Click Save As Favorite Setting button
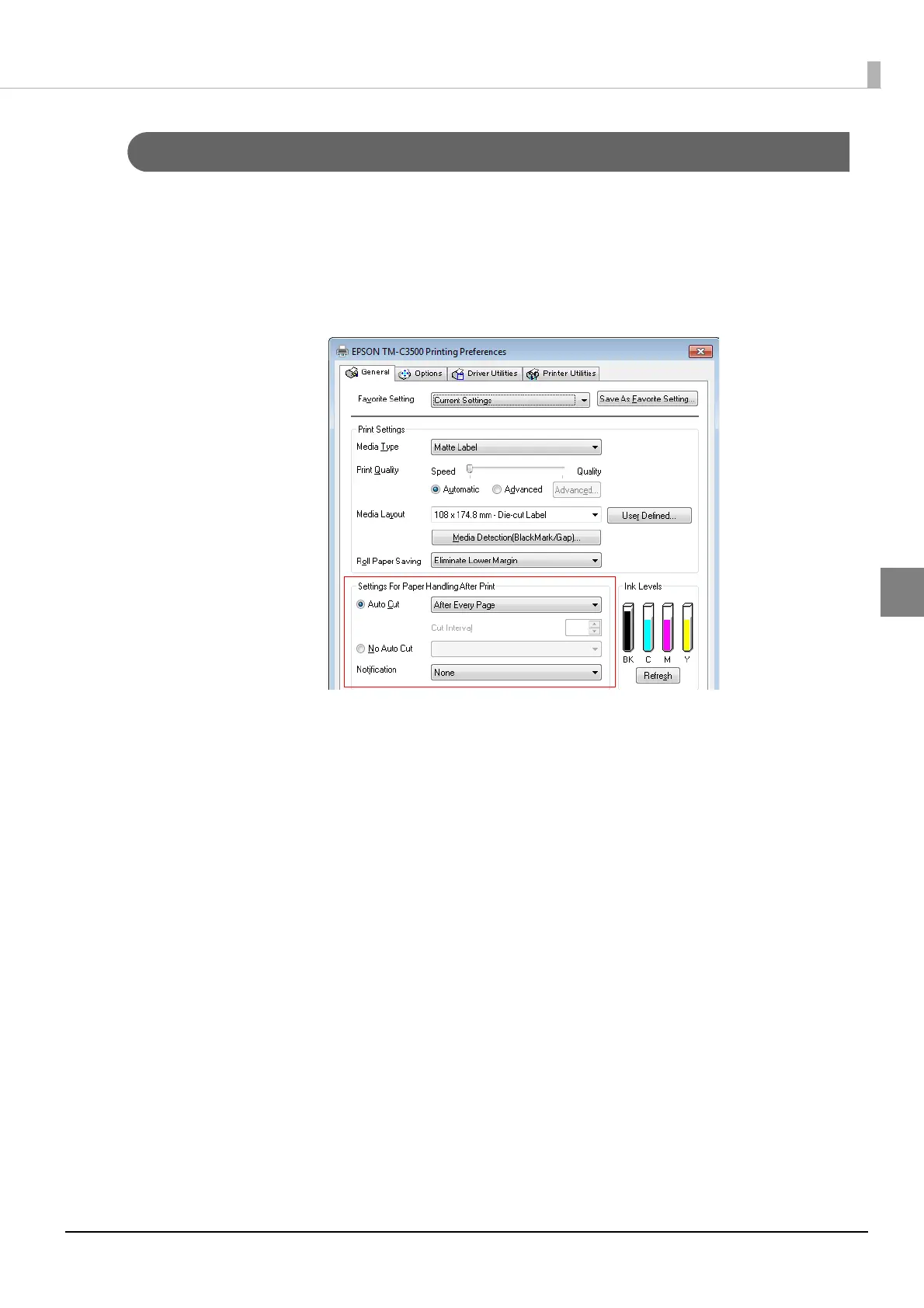Screen dimensions: 924x1308 click(648, 399)
